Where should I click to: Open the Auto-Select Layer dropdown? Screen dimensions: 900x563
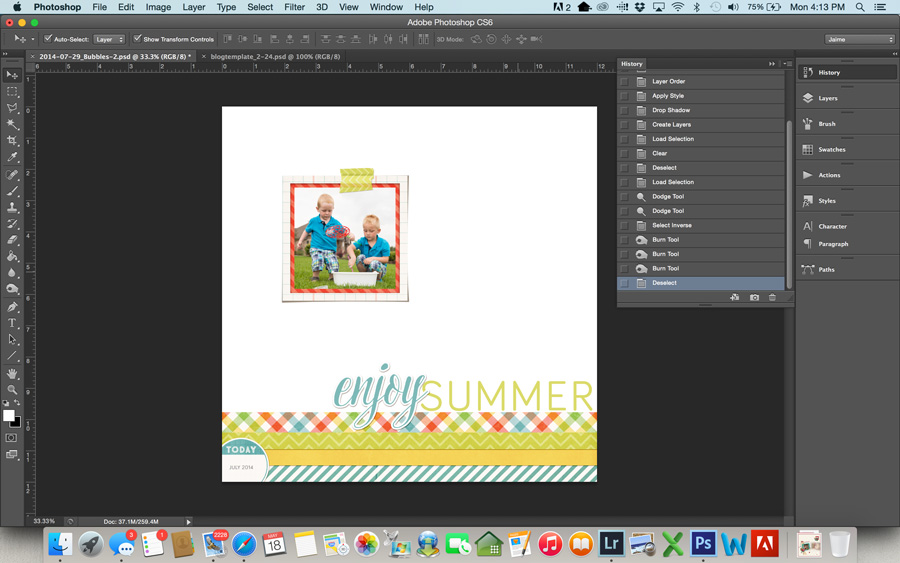tap(109, 39)
